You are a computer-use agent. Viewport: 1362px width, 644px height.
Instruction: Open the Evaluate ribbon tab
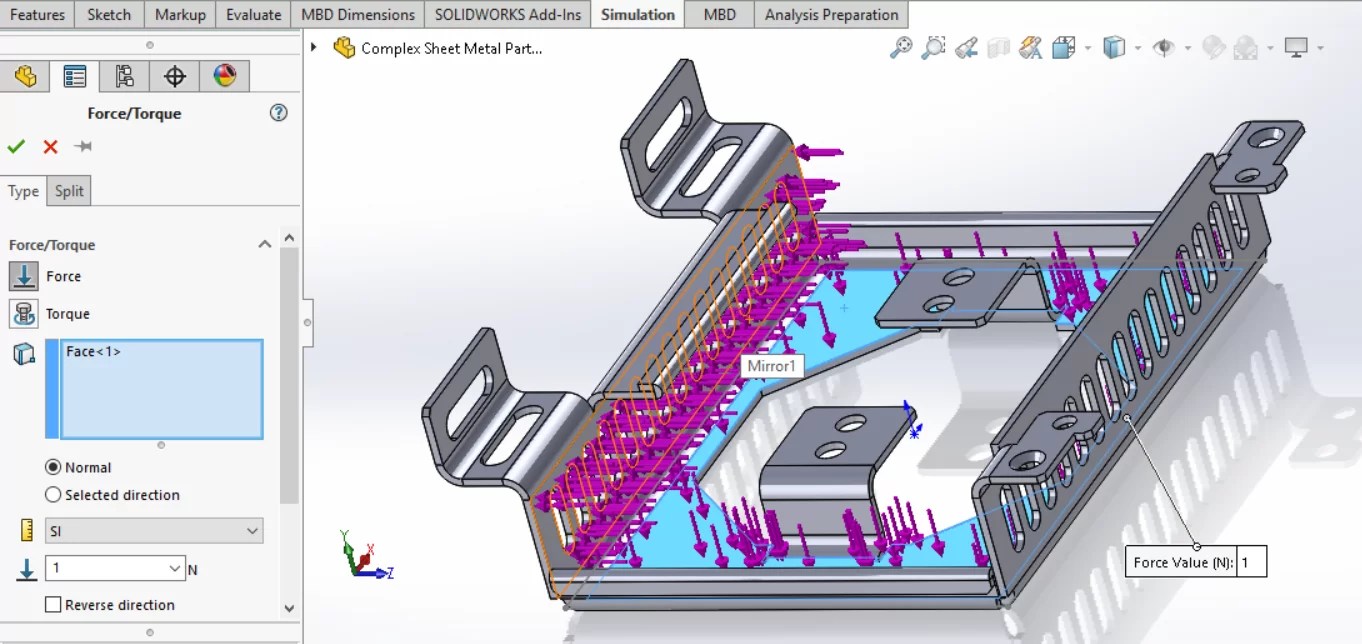point(253,14)
